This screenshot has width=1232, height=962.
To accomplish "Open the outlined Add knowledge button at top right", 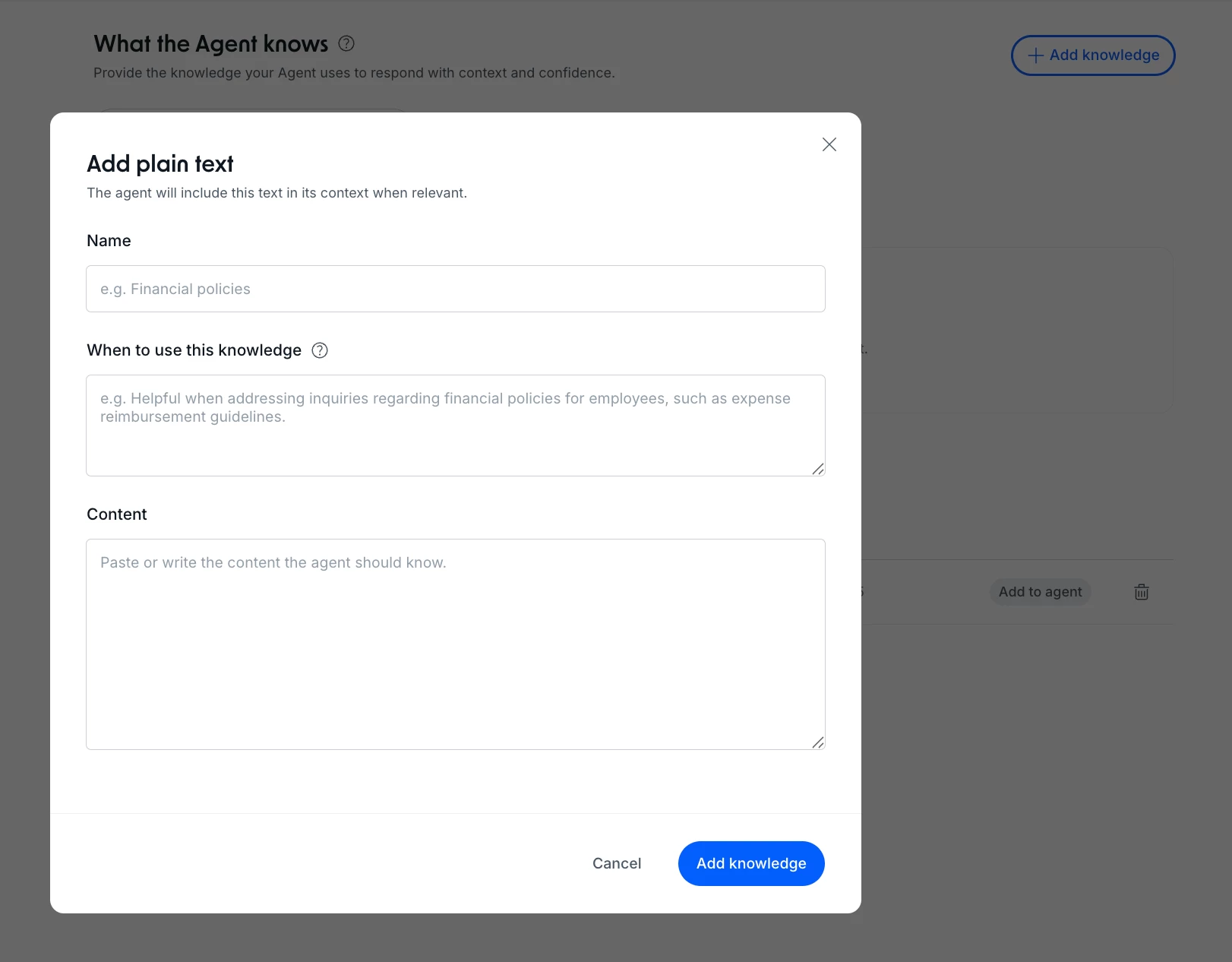I will coord(1093,55).
